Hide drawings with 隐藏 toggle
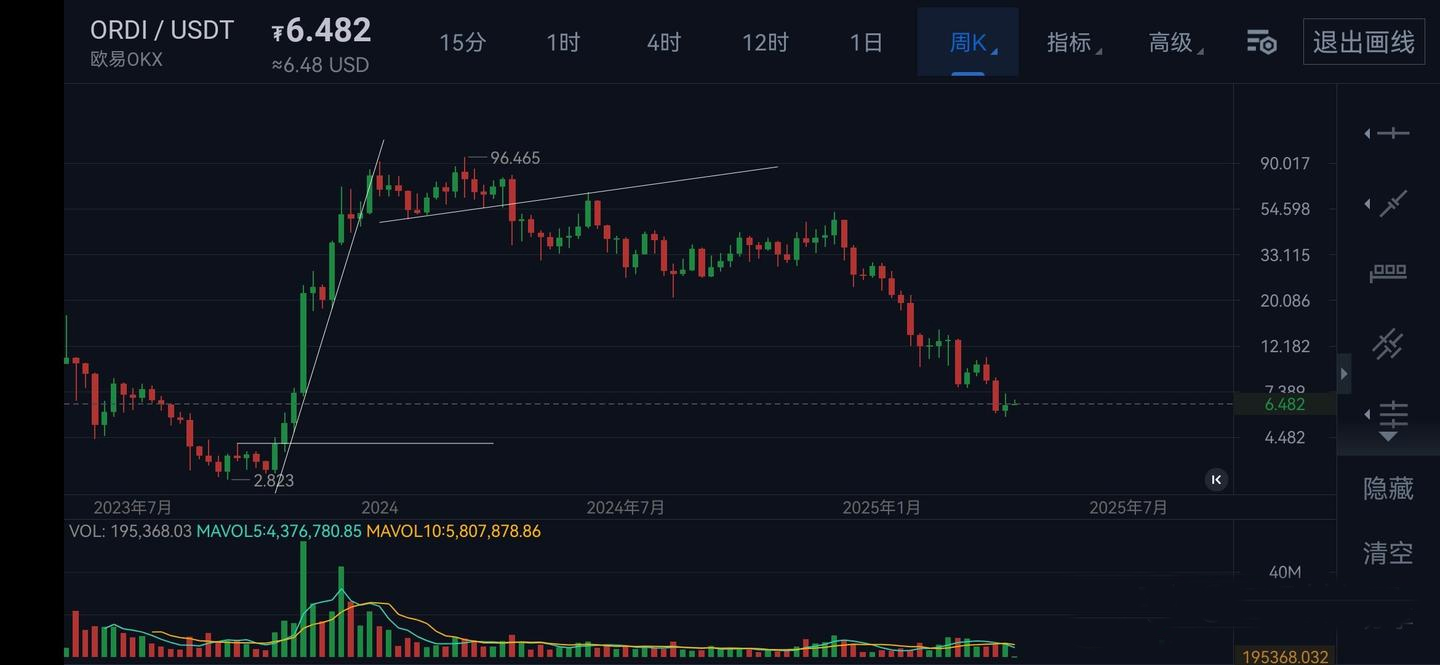 (1388, 488)
